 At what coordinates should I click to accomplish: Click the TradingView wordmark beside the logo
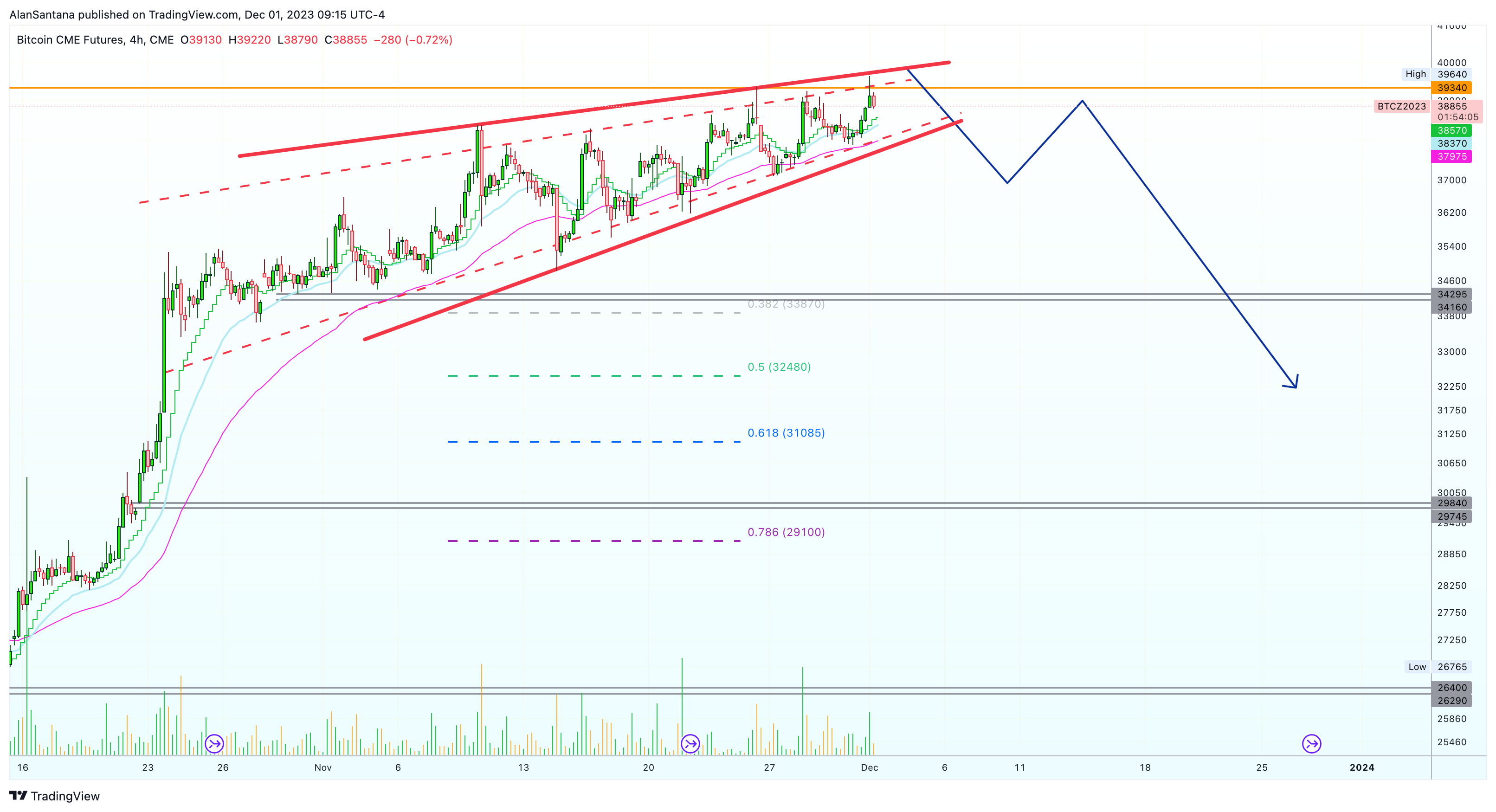coord(65,796)
